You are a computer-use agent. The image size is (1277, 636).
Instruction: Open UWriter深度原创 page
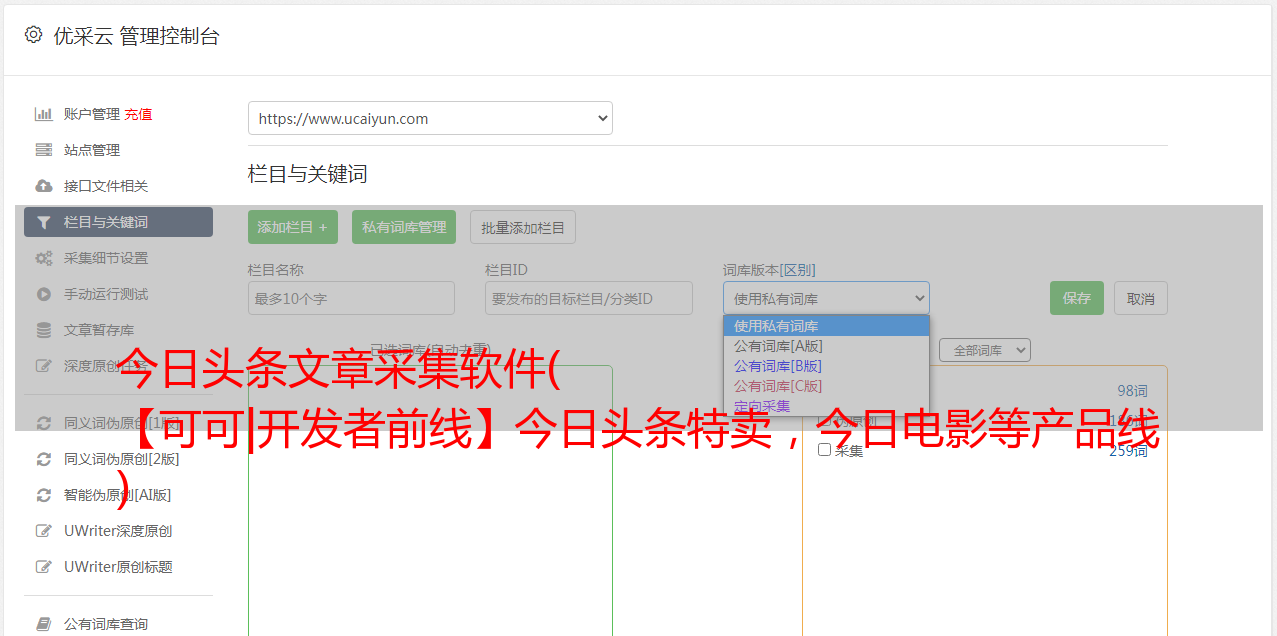pos(118,531)
